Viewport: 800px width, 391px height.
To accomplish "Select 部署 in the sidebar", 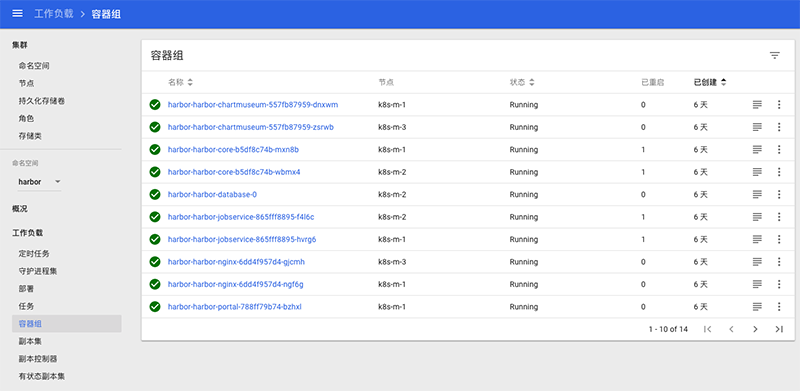I will (x=26, y=289).
